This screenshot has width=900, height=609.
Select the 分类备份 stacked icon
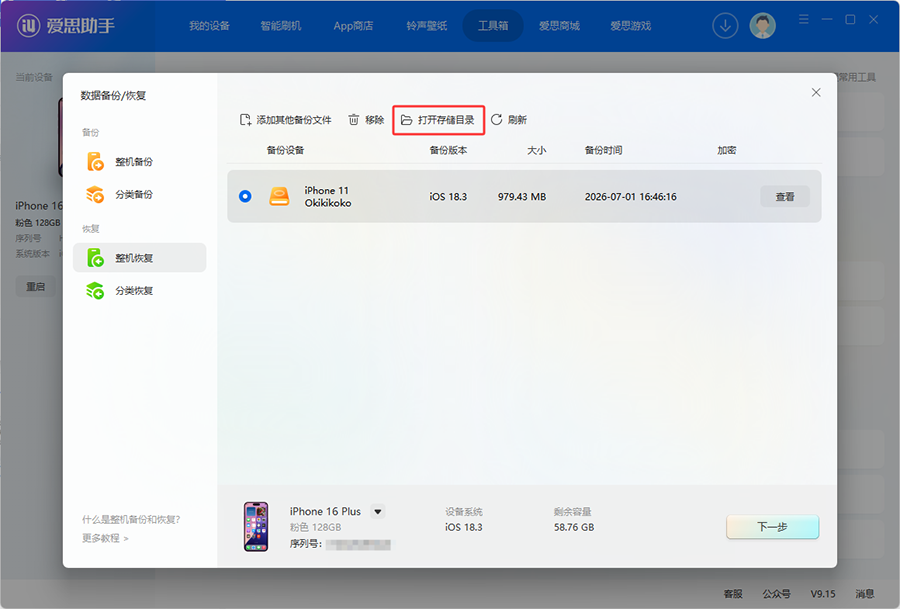[95, 194]
